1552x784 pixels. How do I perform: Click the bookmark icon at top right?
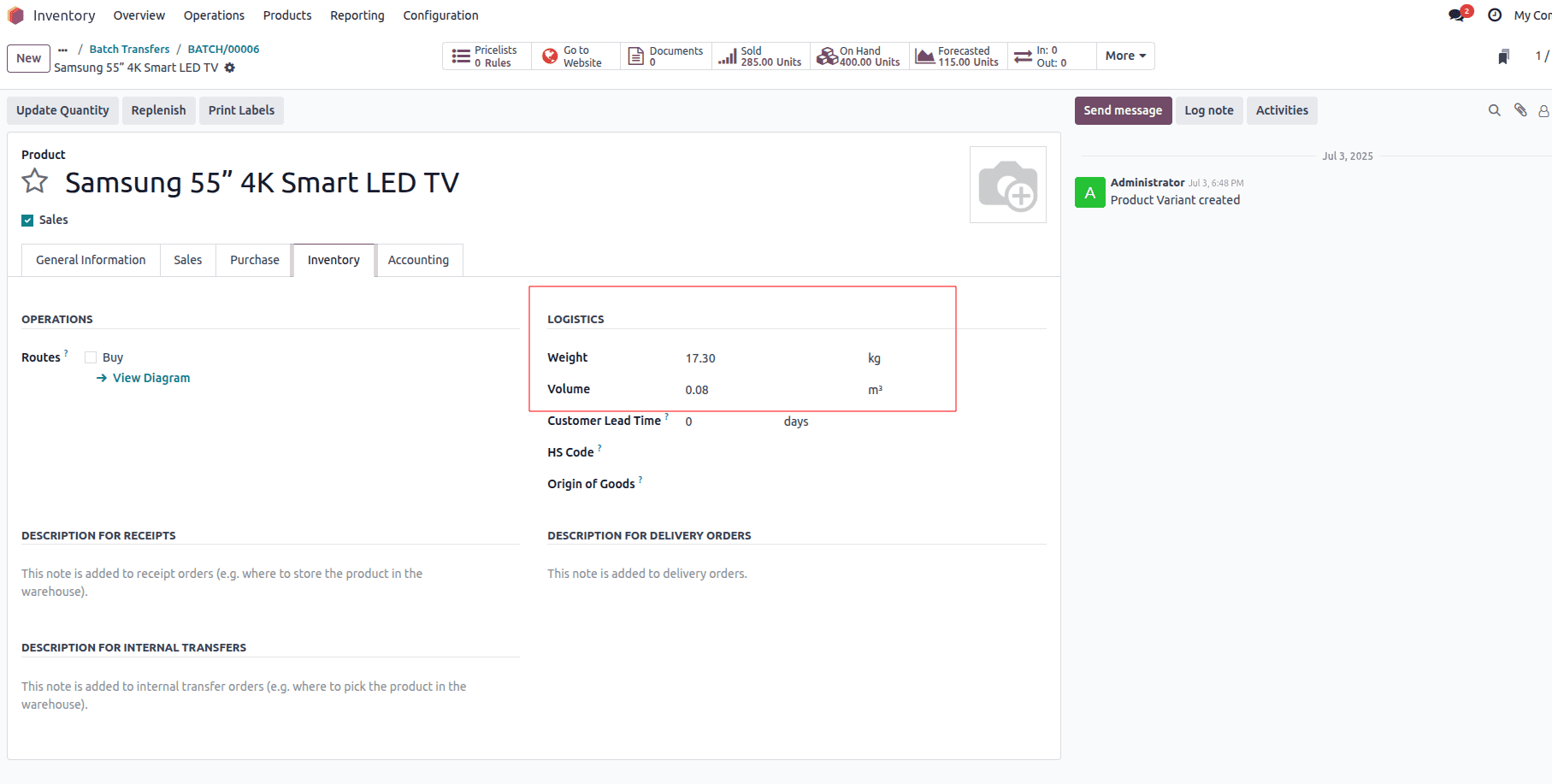pyautogui.click(x=1503, y=56)
